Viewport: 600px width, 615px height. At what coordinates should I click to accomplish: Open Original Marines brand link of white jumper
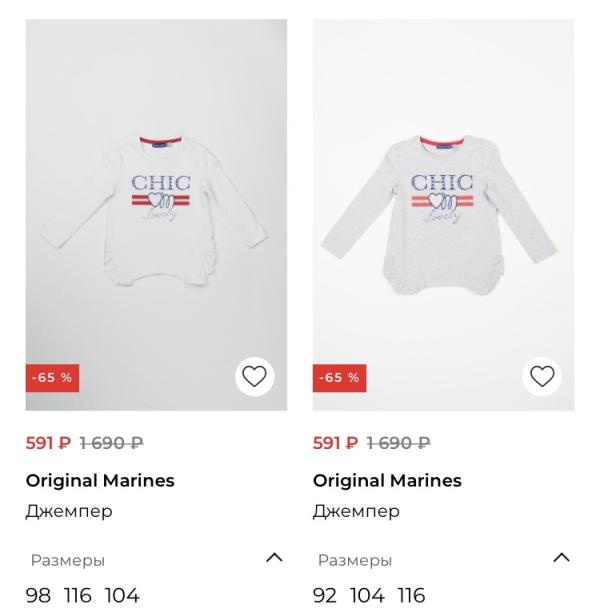click(x=100, y=480)
